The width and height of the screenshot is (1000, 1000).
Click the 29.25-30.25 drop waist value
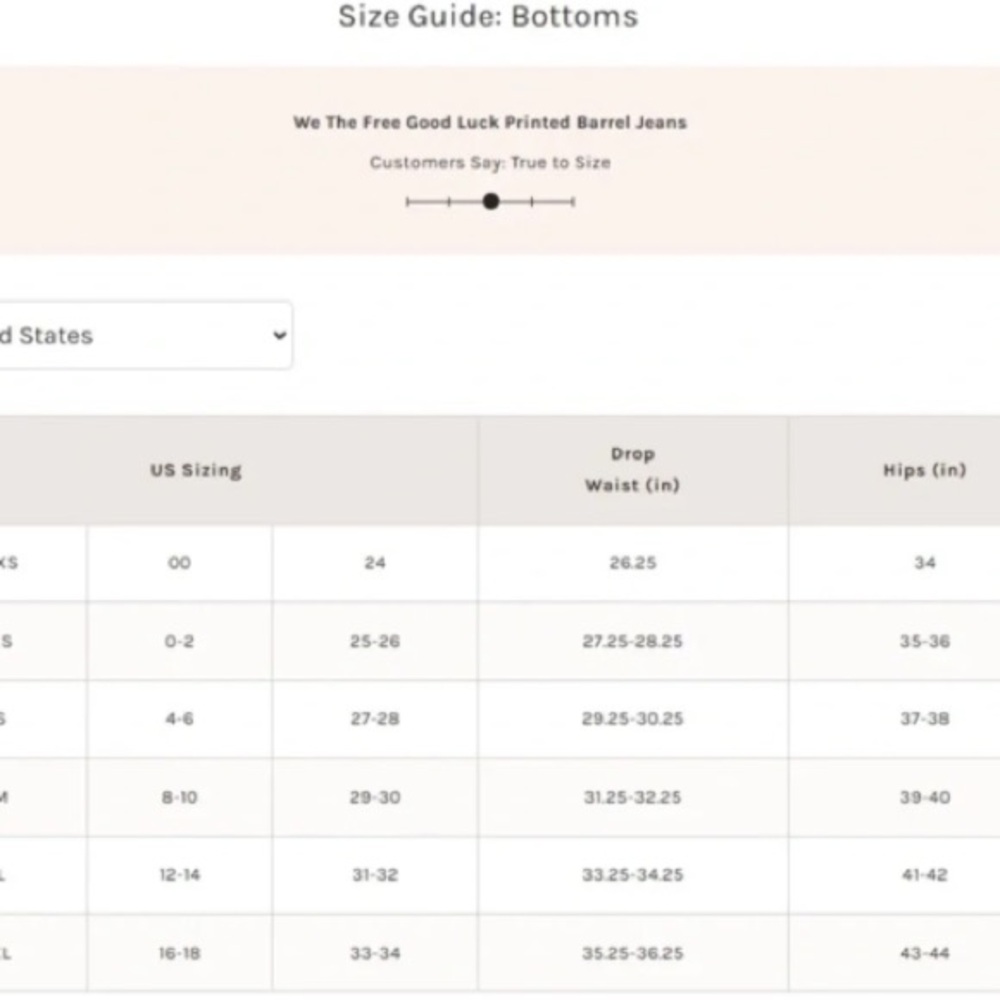pos(633,719)
